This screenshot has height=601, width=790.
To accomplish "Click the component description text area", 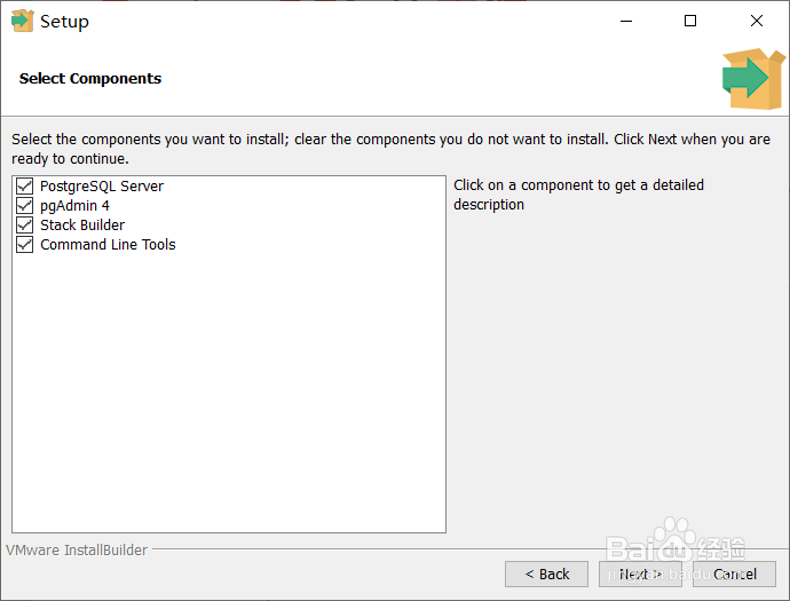I will tap(578, 195).
